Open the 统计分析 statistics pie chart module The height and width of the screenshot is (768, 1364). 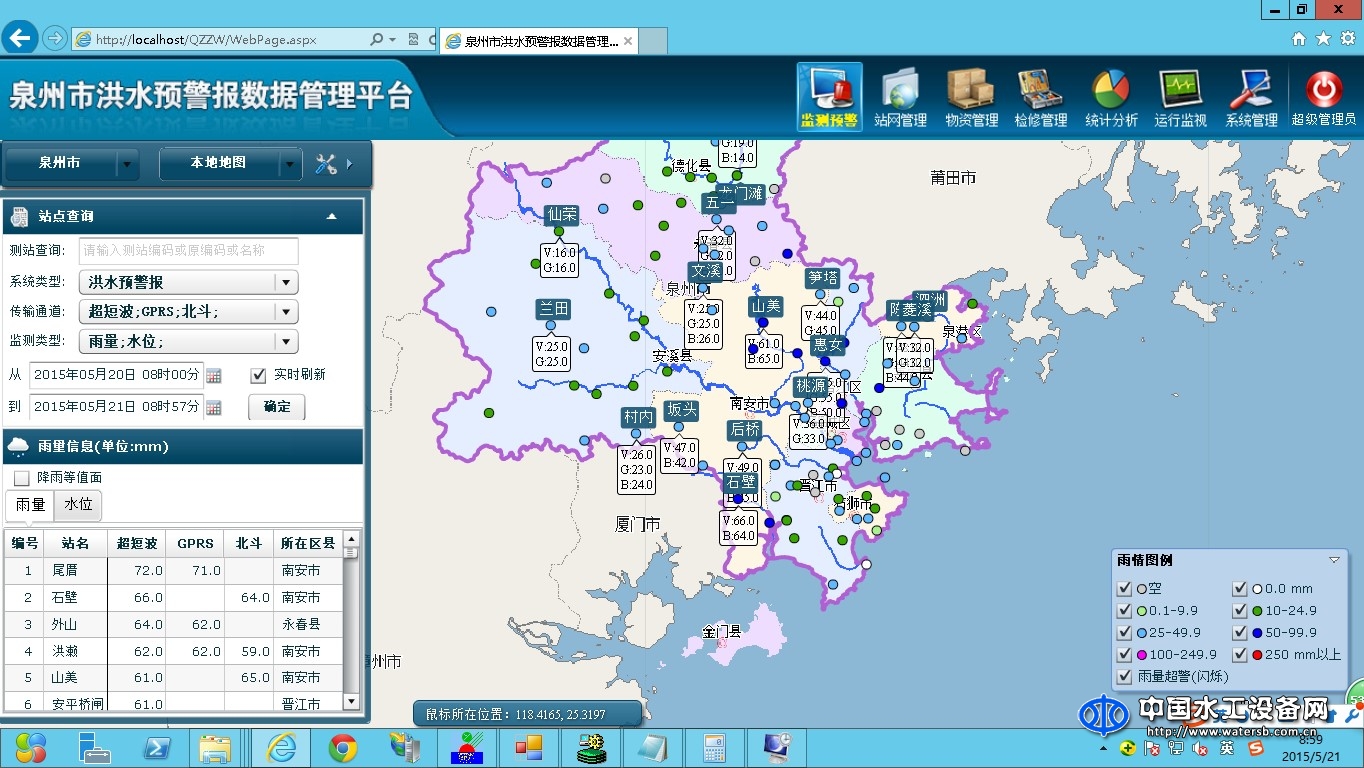(x=1110, y=96)
